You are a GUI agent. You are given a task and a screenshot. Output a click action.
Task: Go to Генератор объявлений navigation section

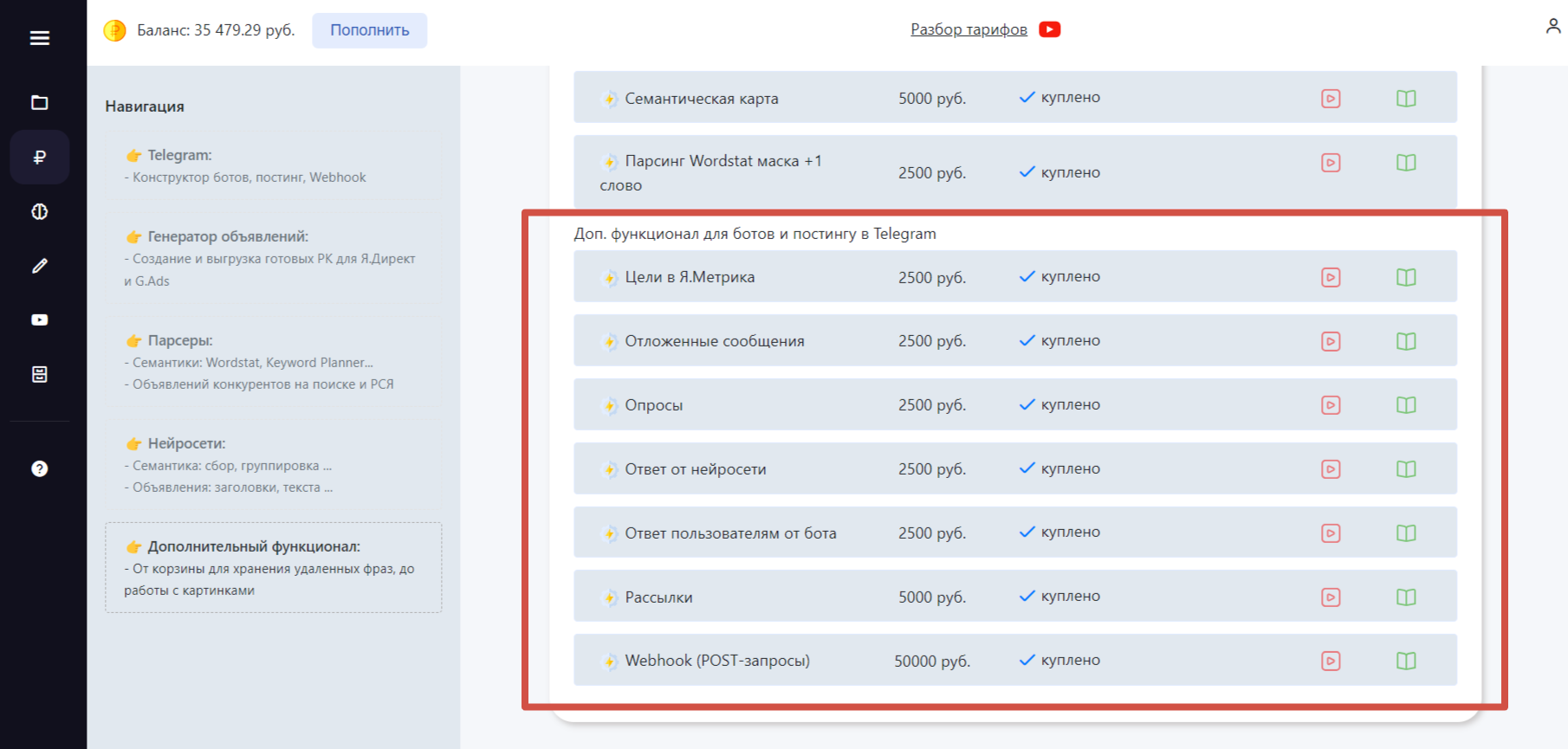[x=274, y=258]
